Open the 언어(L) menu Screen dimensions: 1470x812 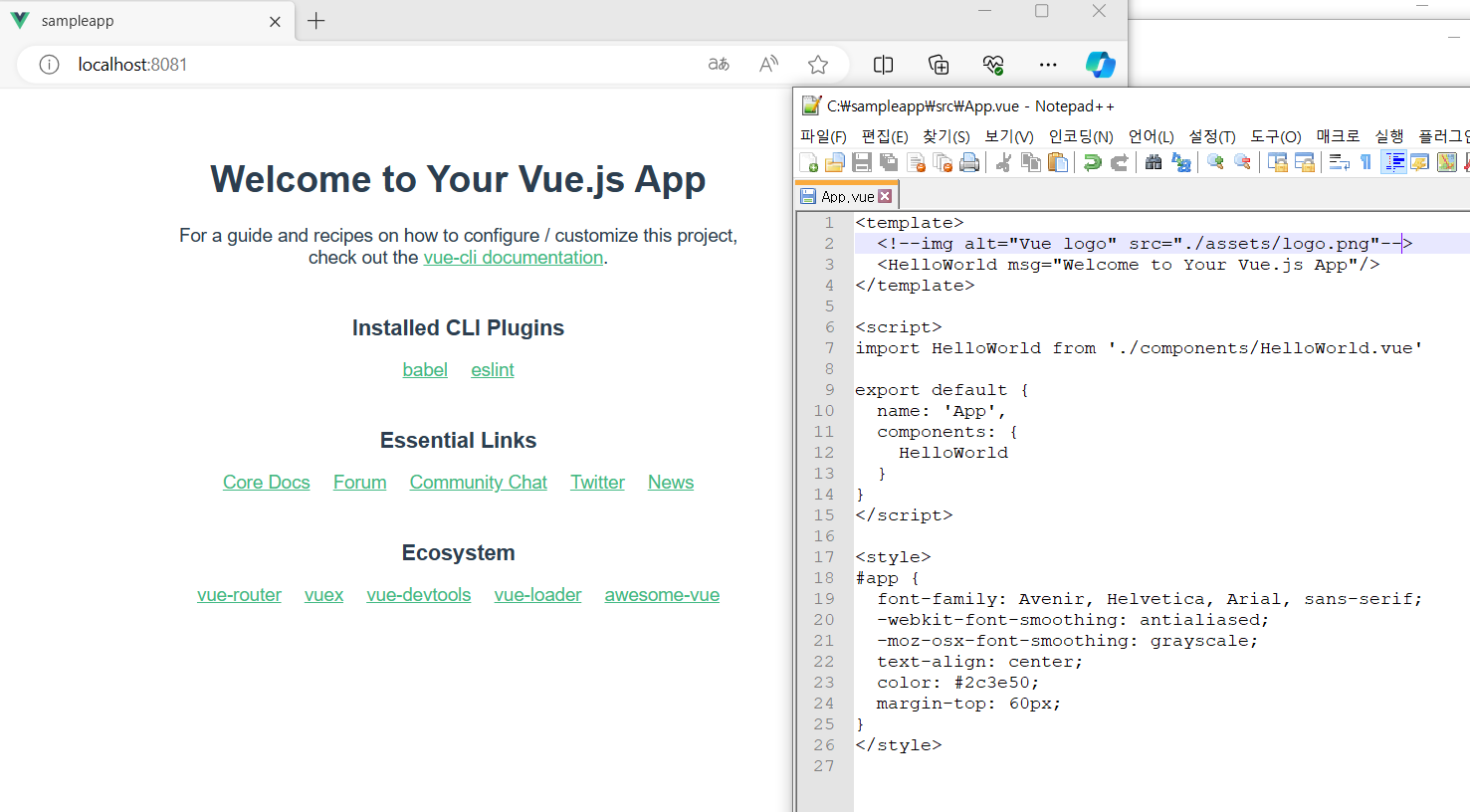click(x=1151, y=136)
